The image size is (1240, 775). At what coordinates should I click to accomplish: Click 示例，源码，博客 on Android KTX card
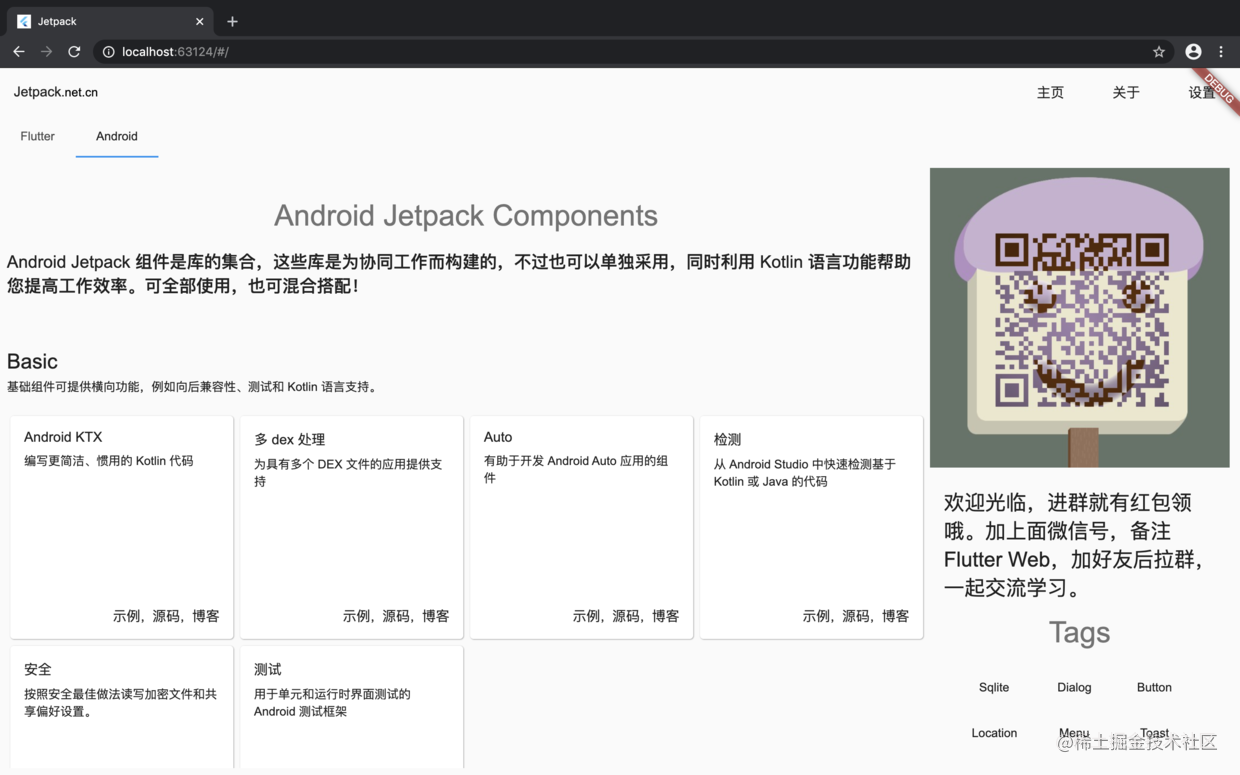(166, 616)
